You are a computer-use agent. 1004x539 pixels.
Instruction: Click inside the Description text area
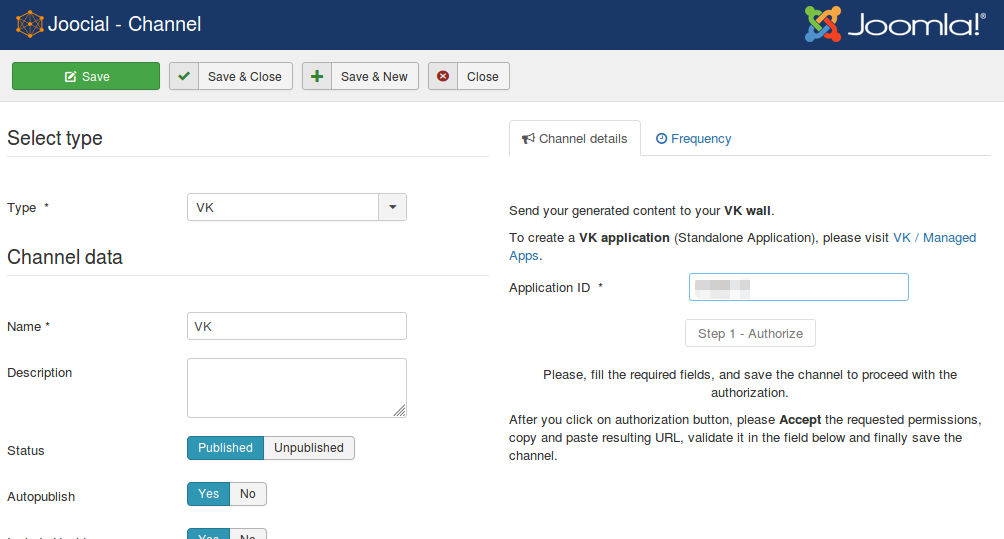coord(296,388)
